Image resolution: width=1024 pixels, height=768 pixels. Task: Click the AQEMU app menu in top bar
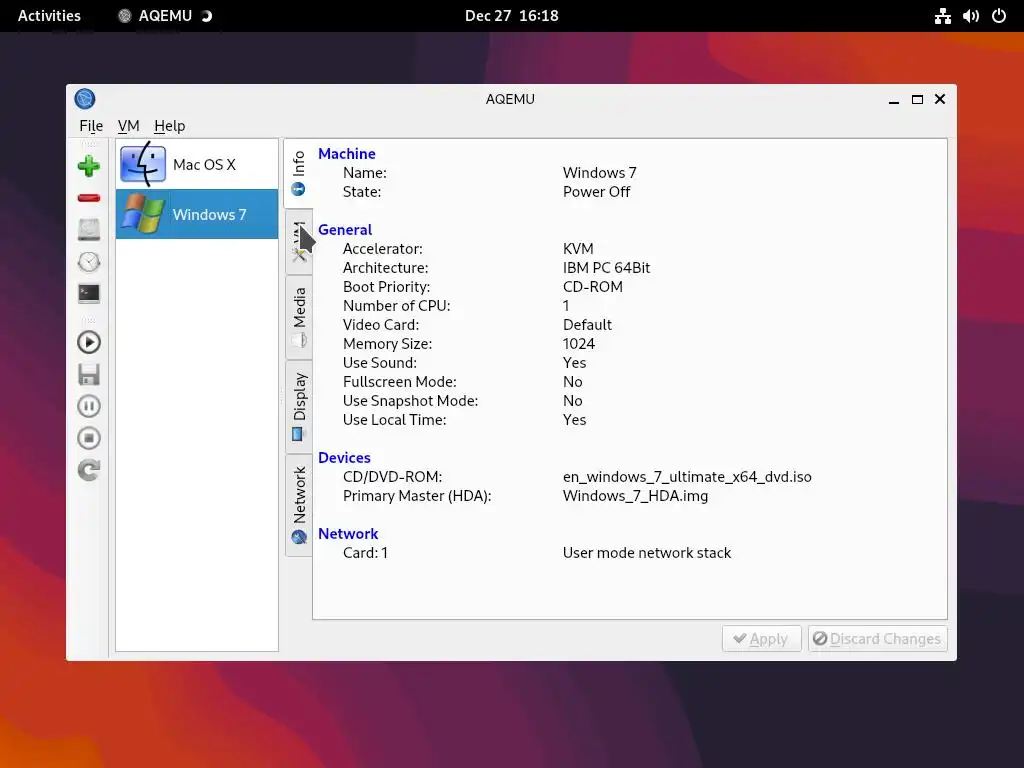point(165,16)
